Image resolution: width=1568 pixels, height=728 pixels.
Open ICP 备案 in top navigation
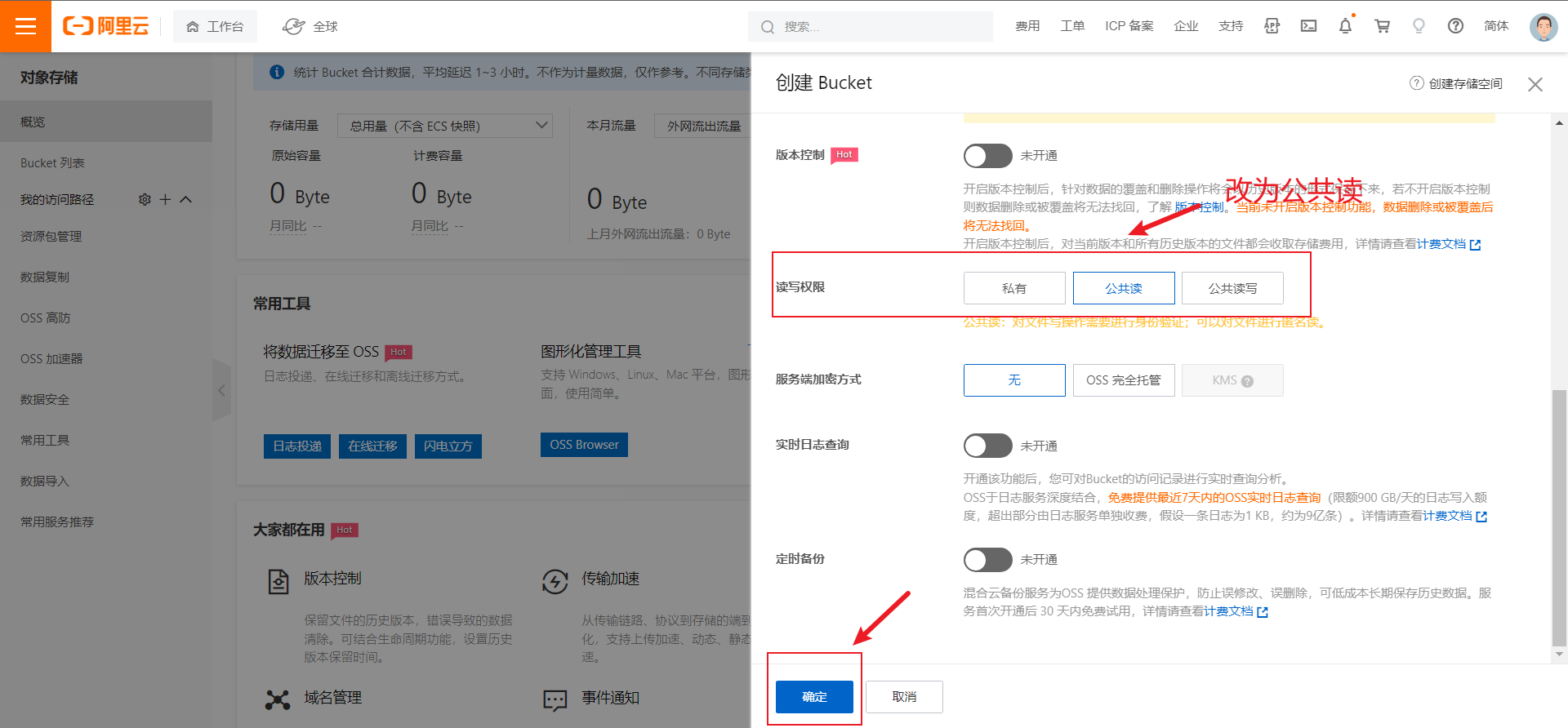pos(1129,26)
